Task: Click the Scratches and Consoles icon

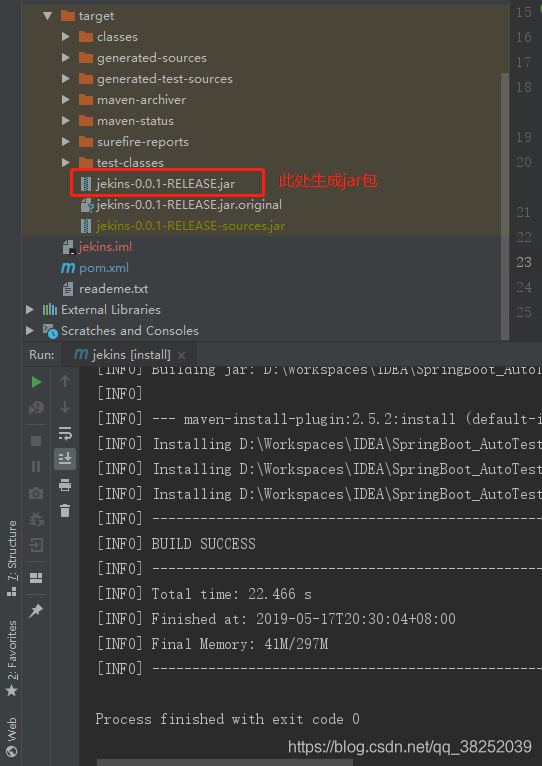Action: click(50, 331)
